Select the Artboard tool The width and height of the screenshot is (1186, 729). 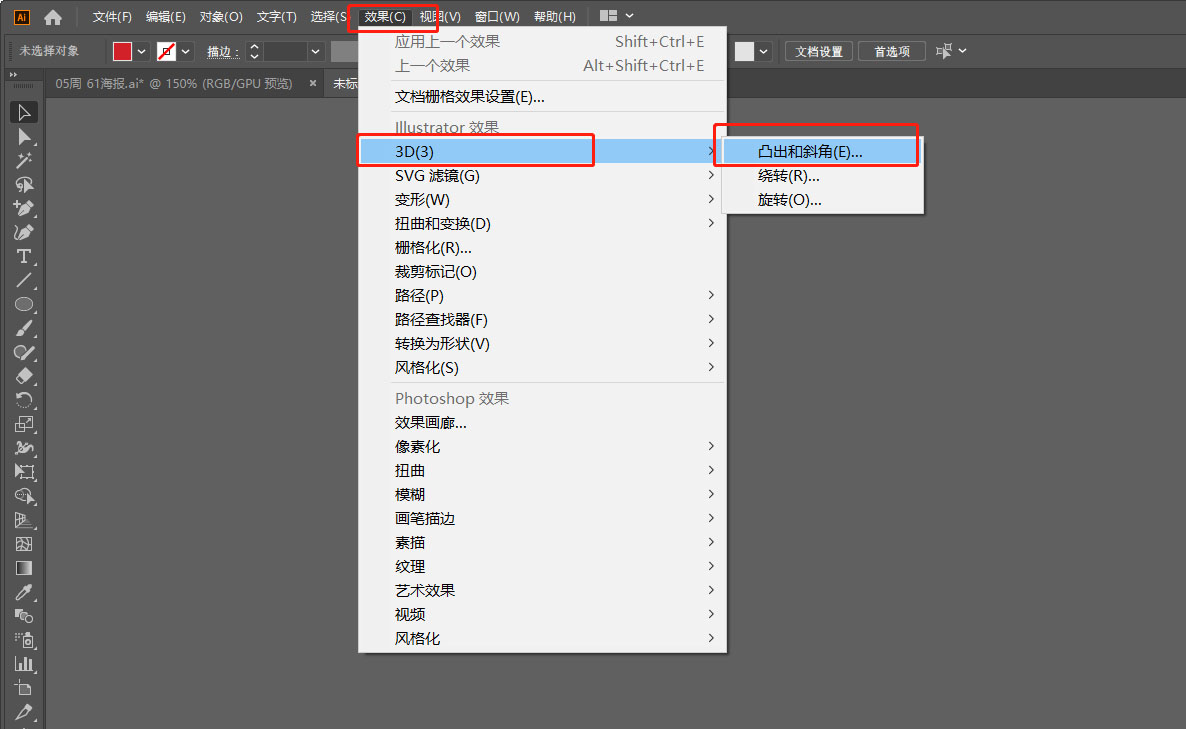click(23, 688)
